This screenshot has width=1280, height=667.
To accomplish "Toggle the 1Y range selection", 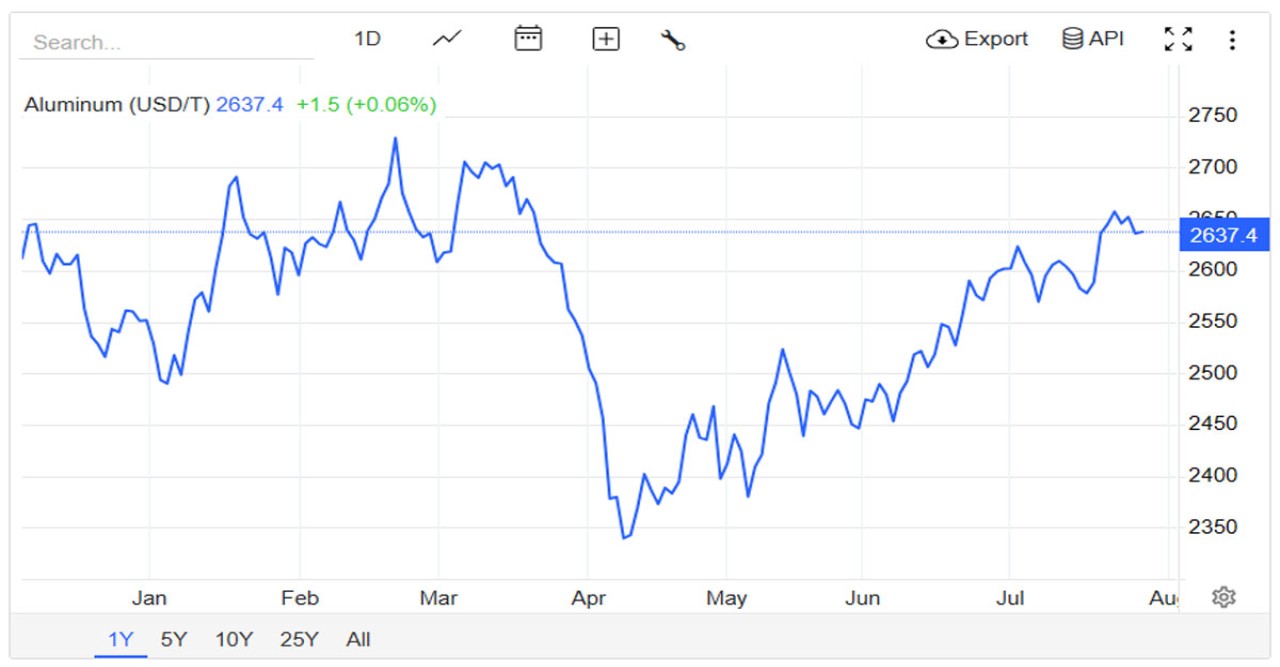I will (x=120, y=639).
